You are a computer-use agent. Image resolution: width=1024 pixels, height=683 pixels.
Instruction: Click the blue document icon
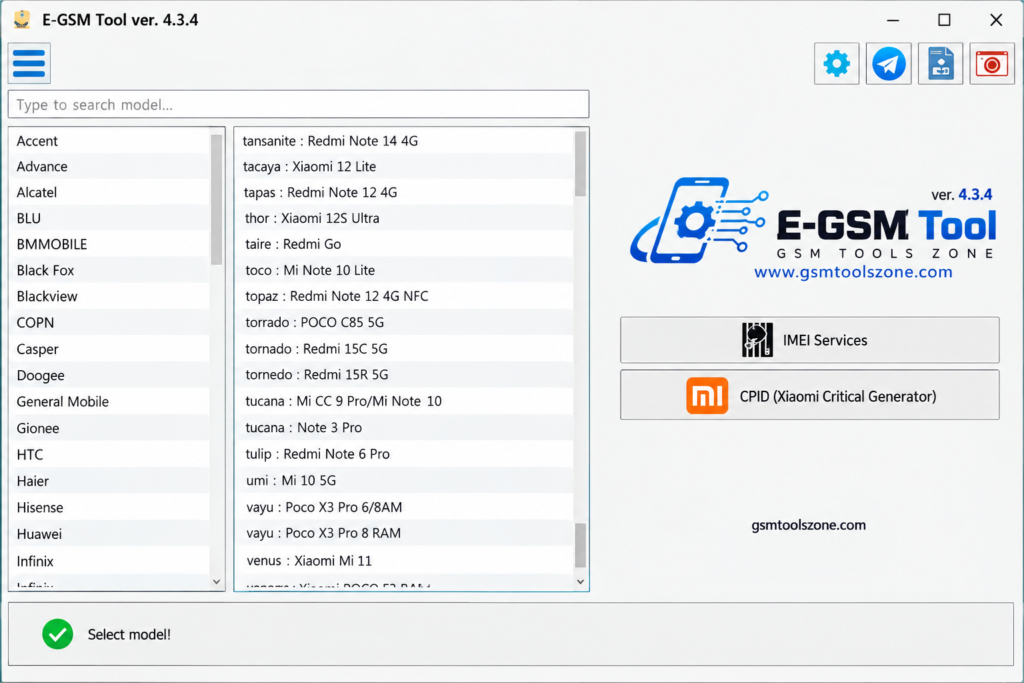(x=940, y=63)
